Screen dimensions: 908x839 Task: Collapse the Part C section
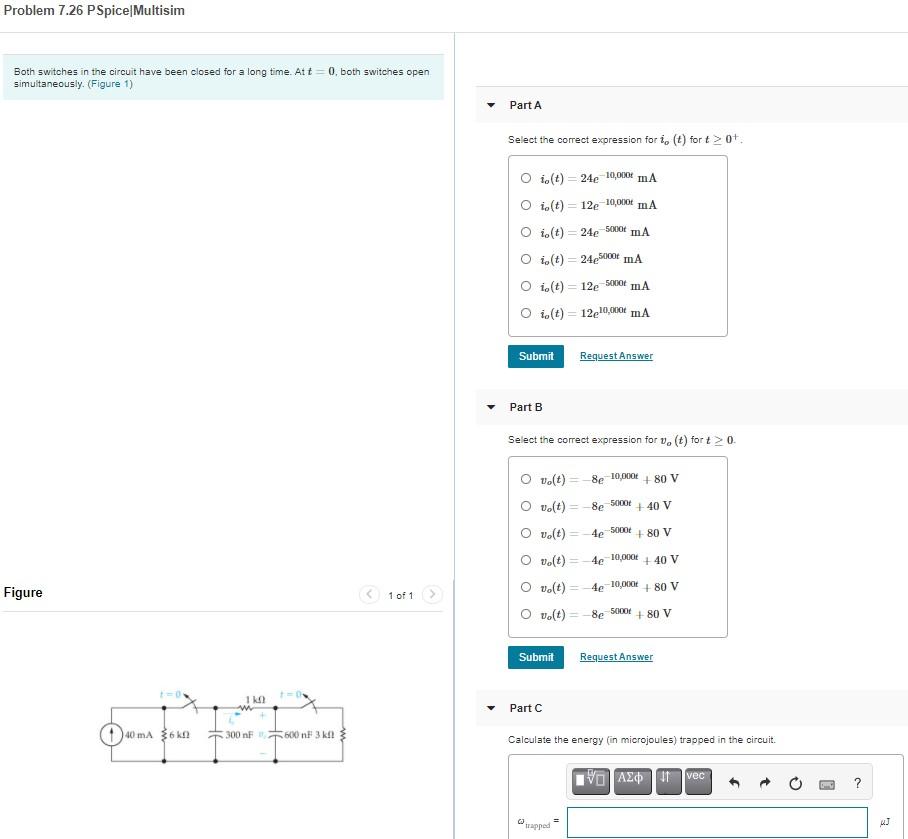click(491, 708)
